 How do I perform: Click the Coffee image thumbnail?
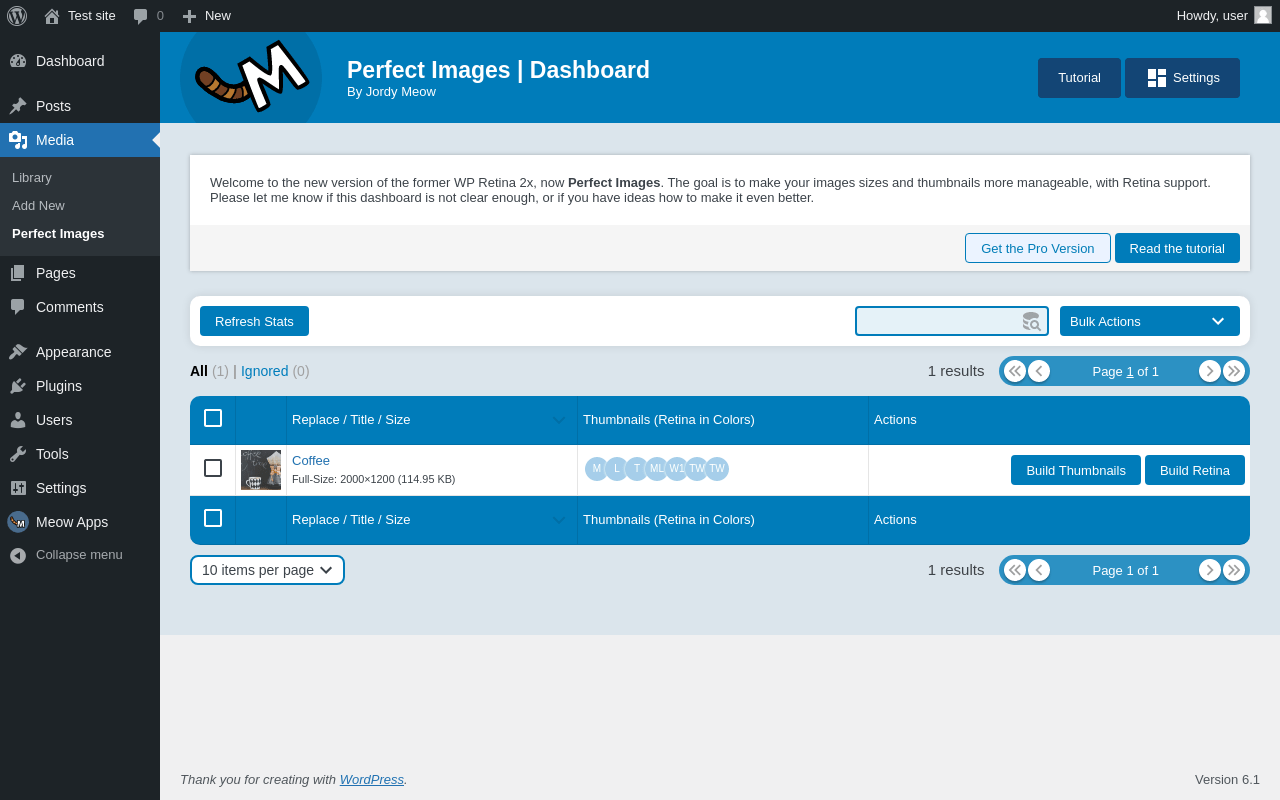pyautogui.click(x=261, y=470)
